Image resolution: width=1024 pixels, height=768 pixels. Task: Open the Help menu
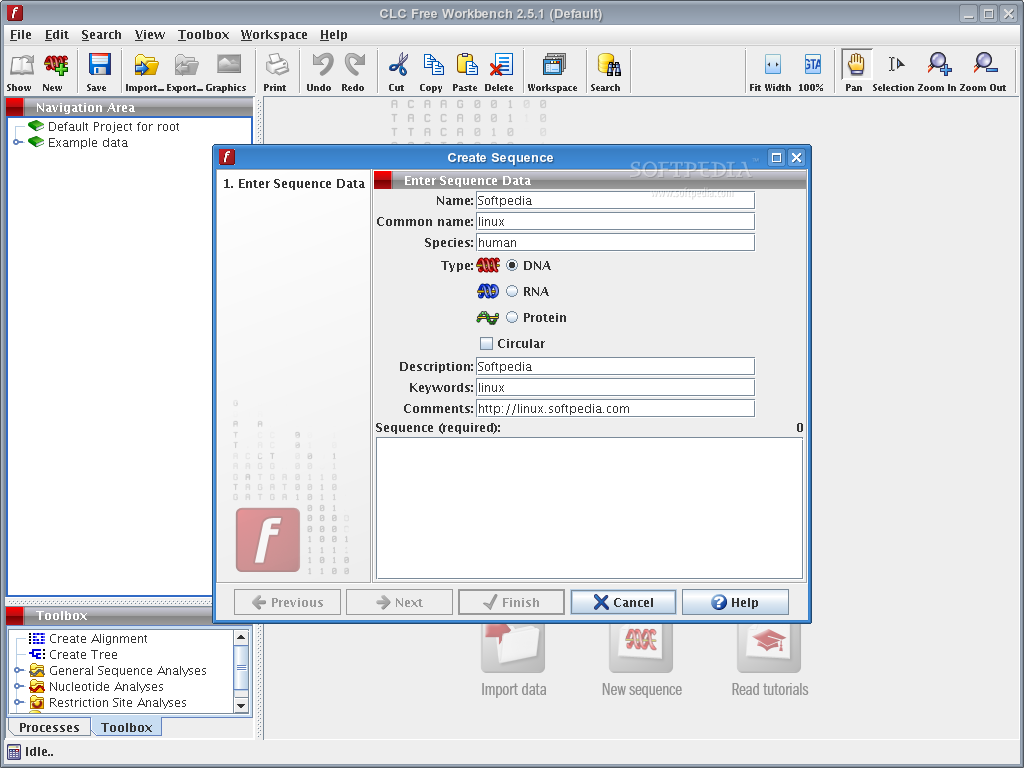pos(333,35)
